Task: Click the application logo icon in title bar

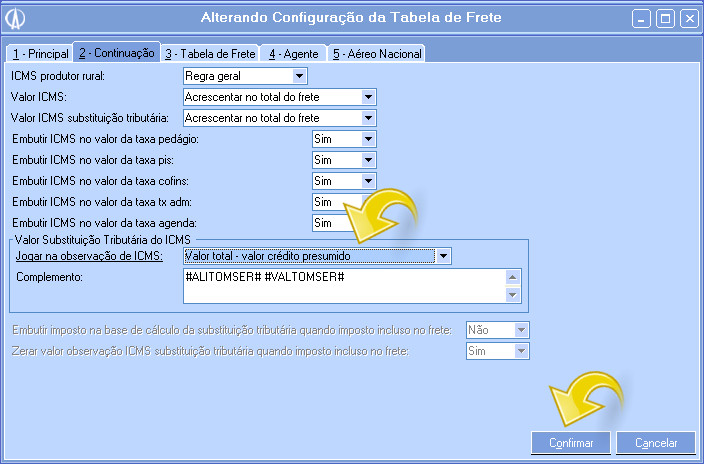Action: pyautogui.click(x=15, y=18)
